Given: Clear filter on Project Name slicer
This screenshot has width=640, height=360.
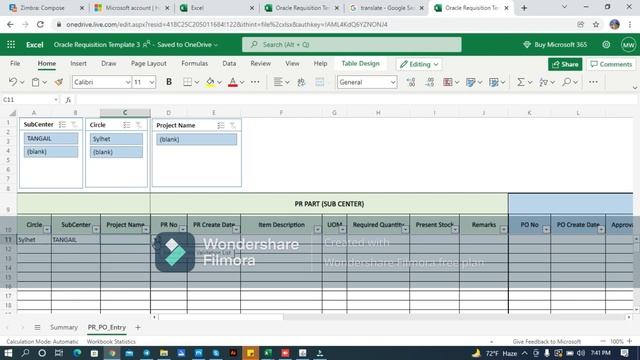Looking at the screenshot, I should pos(233,125).
